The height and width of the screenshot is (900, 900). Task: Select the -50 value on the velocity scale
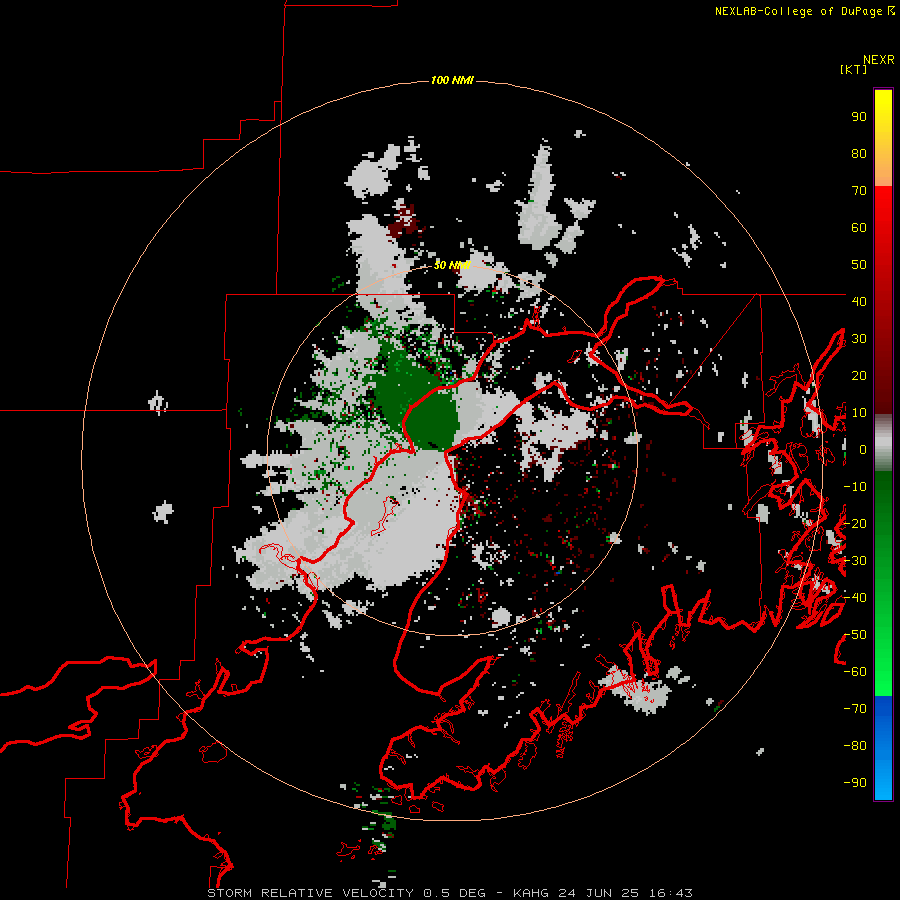tap(855, 635)
